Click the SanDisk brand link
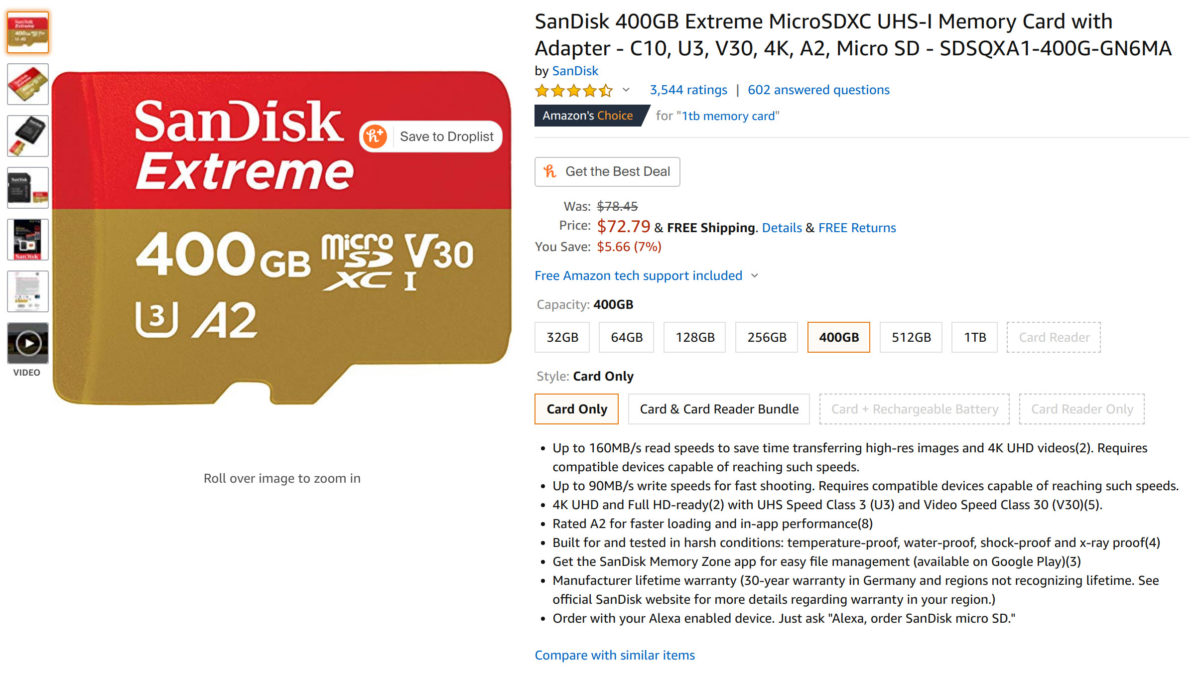 pyautogui.click(x=575, y=71)
